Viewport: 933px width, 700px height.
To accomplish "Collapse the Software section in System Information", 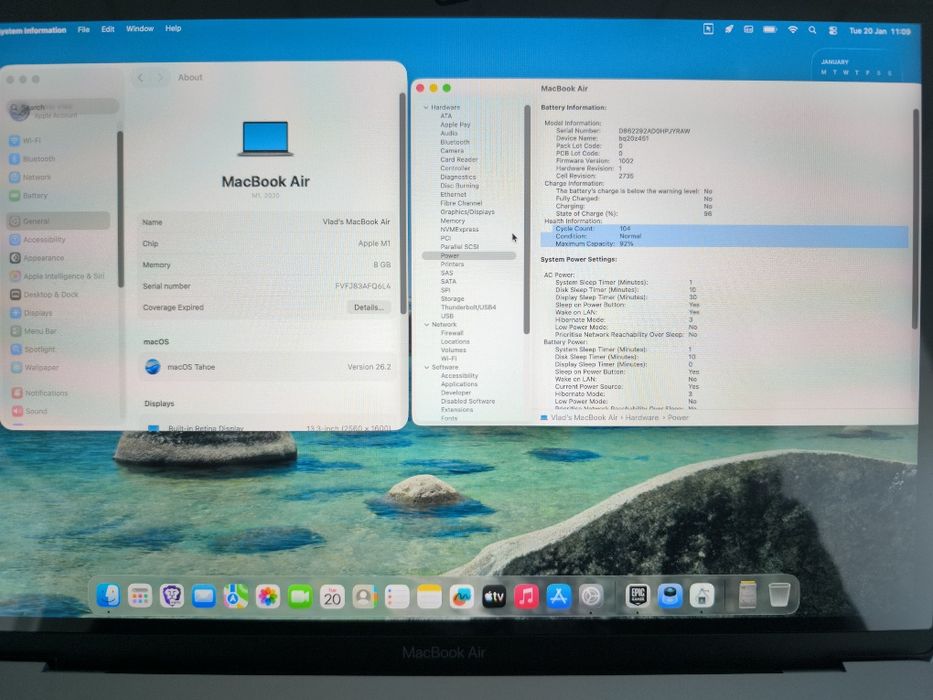I will click(427, 367).
